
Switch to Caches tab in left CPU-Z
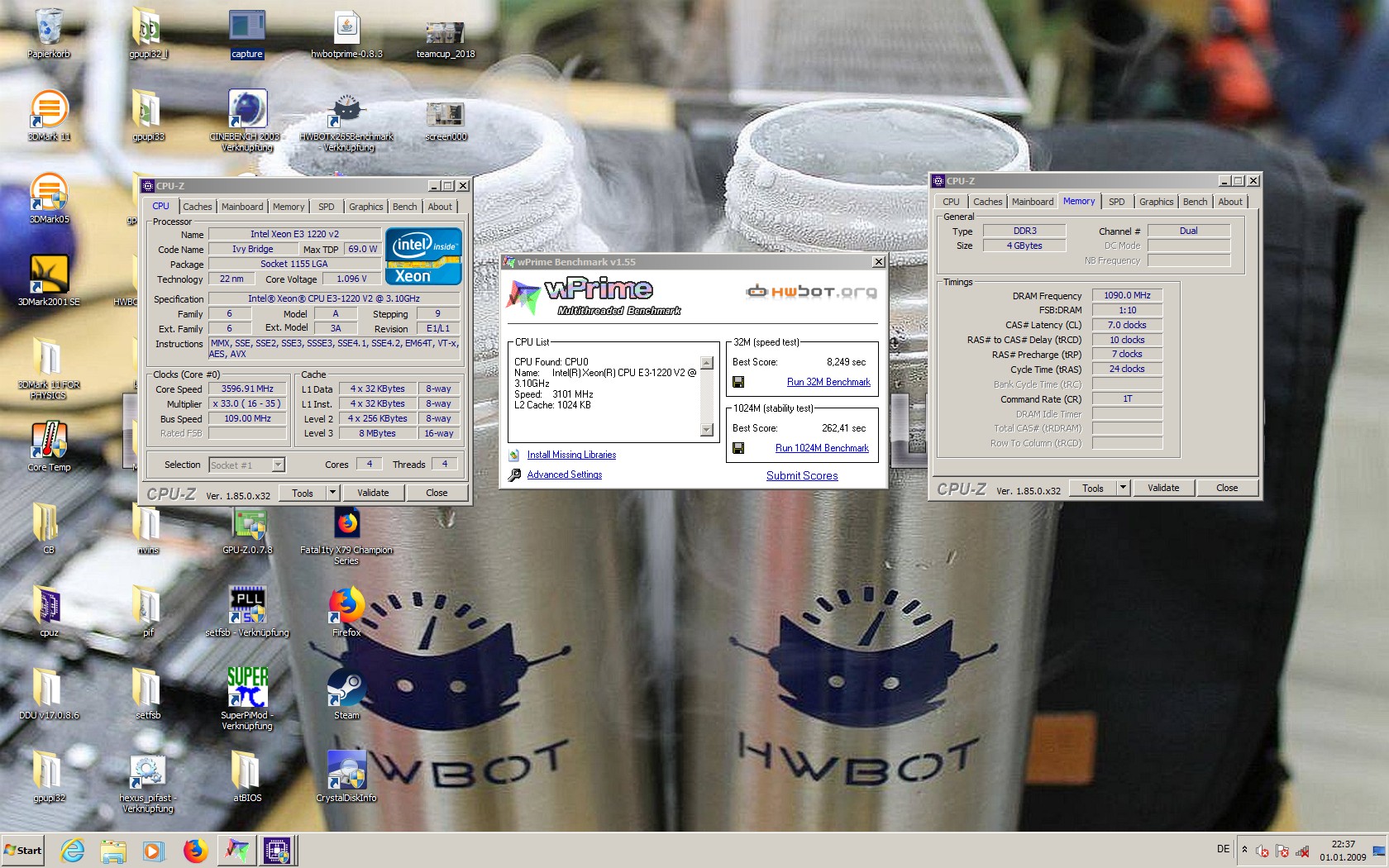tap(198, 207)
